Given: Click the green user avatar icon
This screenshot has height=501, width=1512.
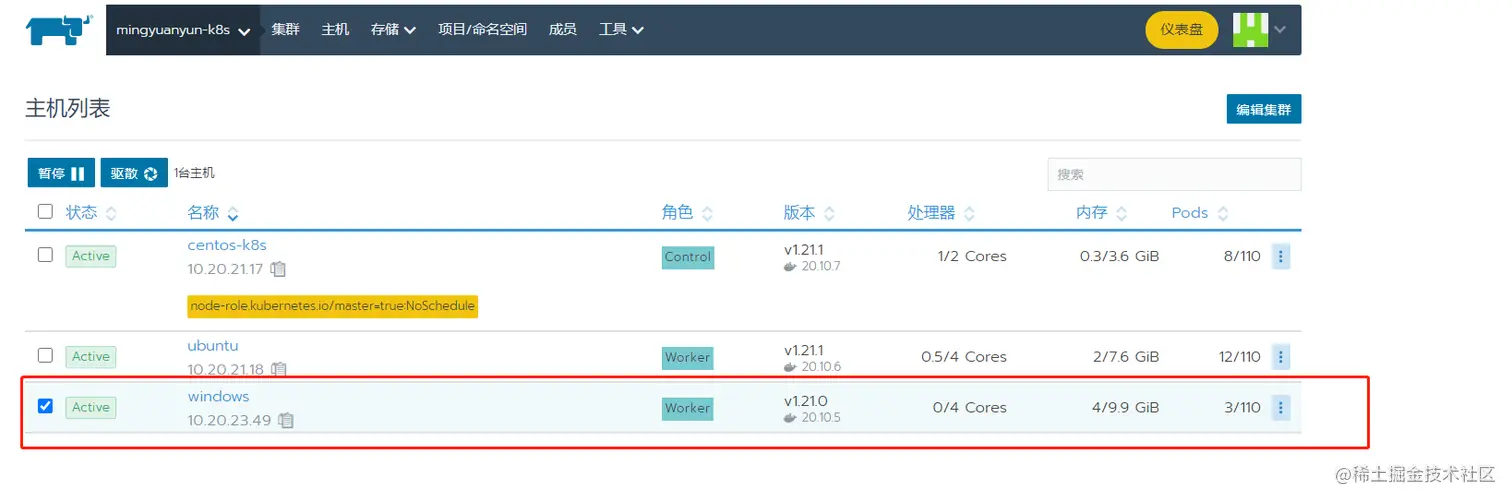Looking at the screenshot, I should (1250, 30).
